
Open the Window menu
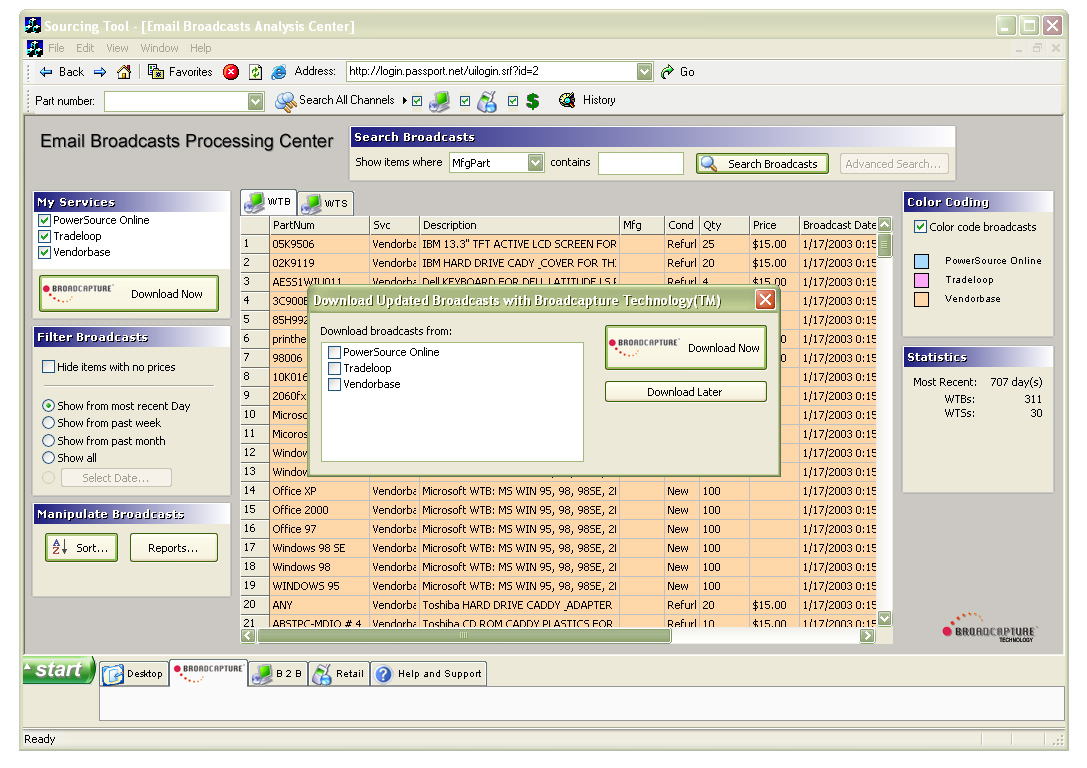[159, 48]
